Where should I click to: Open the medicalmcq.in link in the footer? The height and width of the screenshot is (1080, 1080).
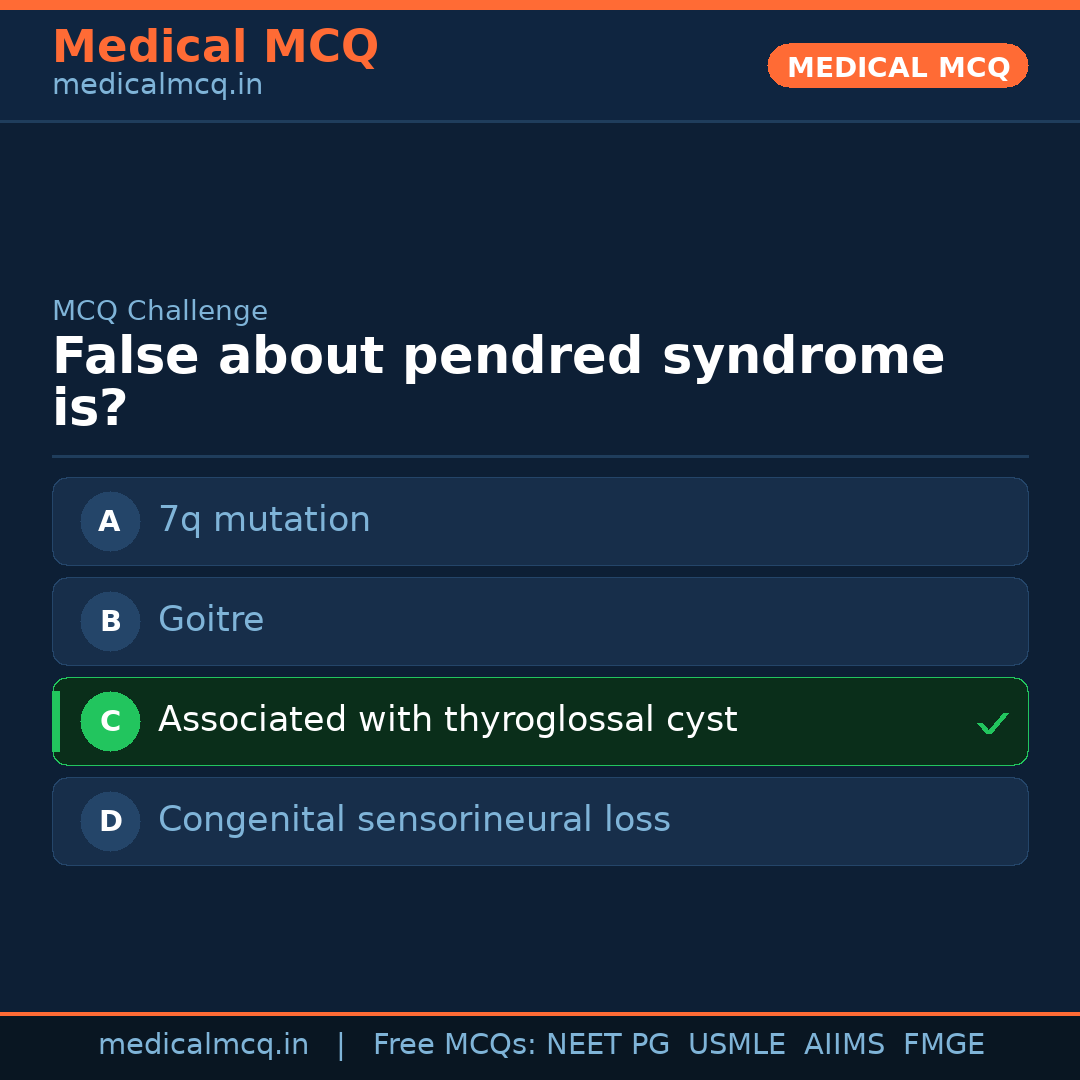click(x=203, y=1045)
